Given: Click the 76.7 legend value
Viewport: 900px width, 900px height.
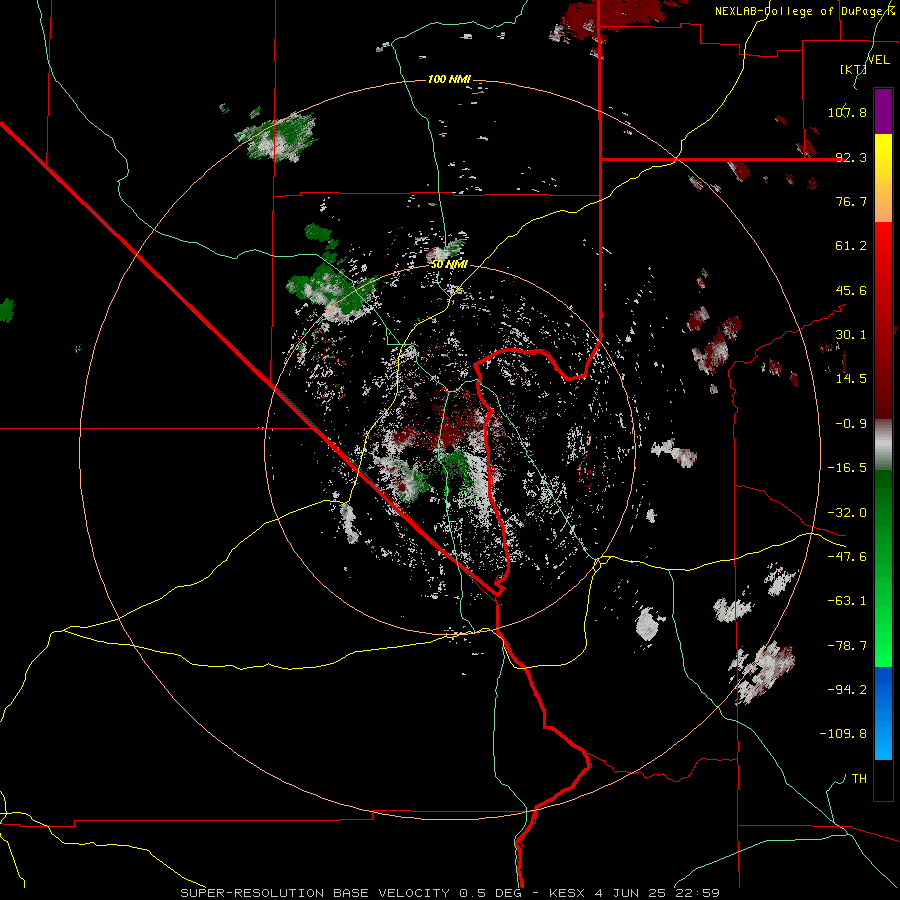Looking at the screenshot, I should pyautogui.click(x=851, y=201).
